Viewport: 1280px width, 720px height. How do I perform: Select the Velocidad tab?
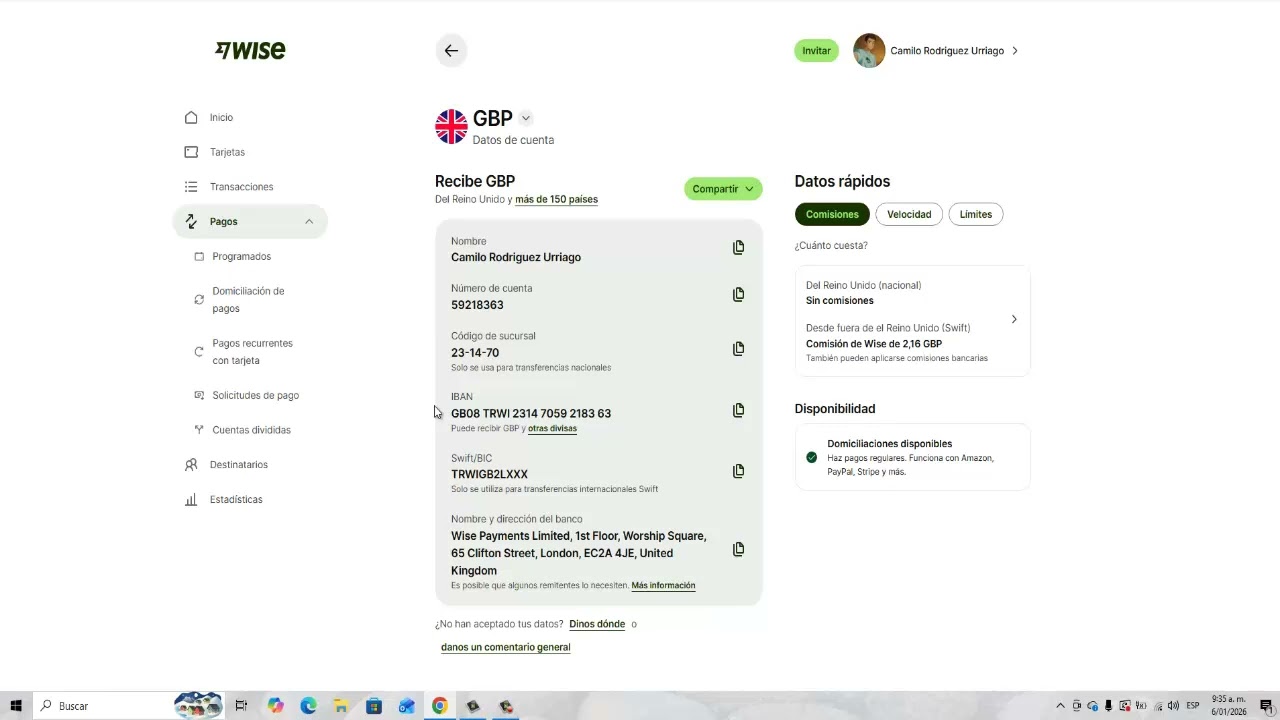909,215
